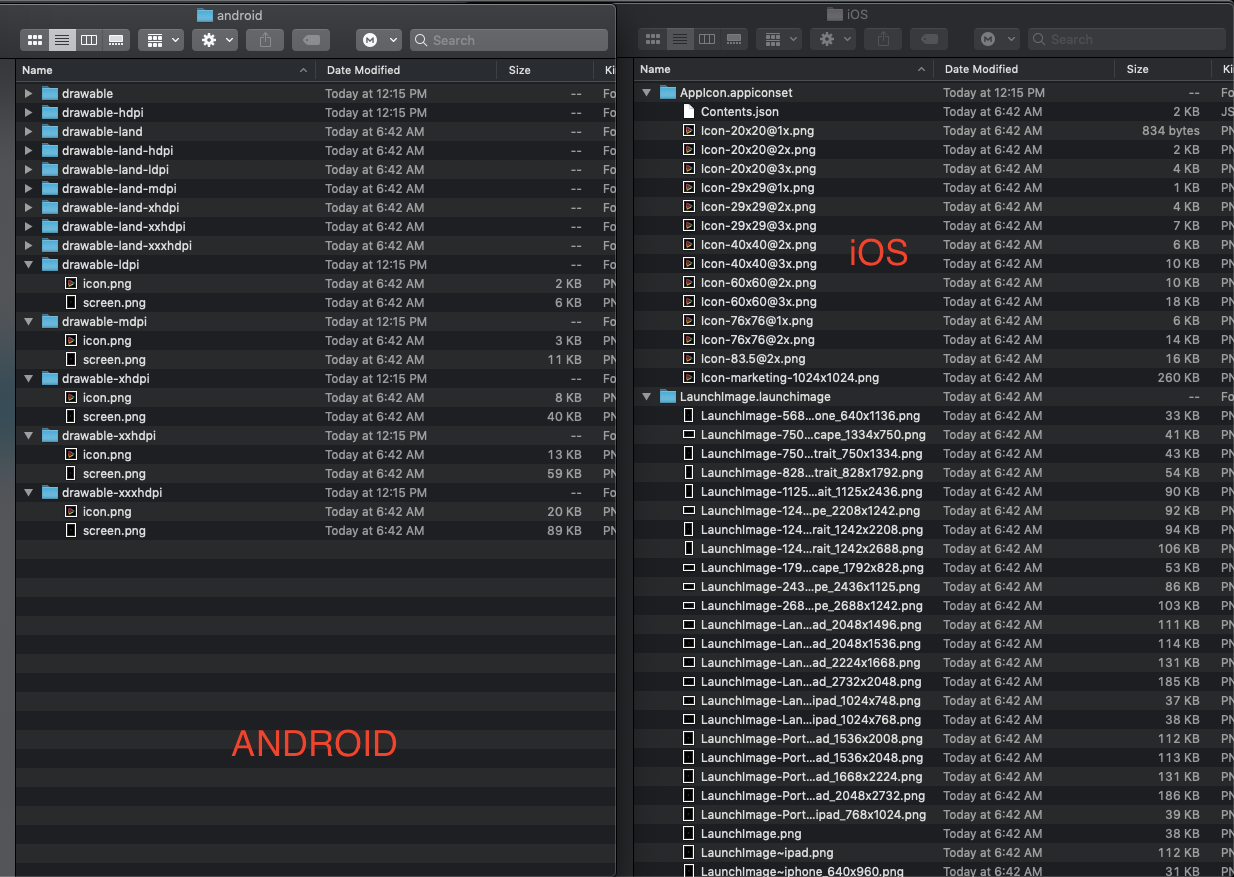Image resolution: width=1234 pixels, height=877 pixels.
Task: Select screen.png under drawable-xhdpi
Action: point(114,416)
